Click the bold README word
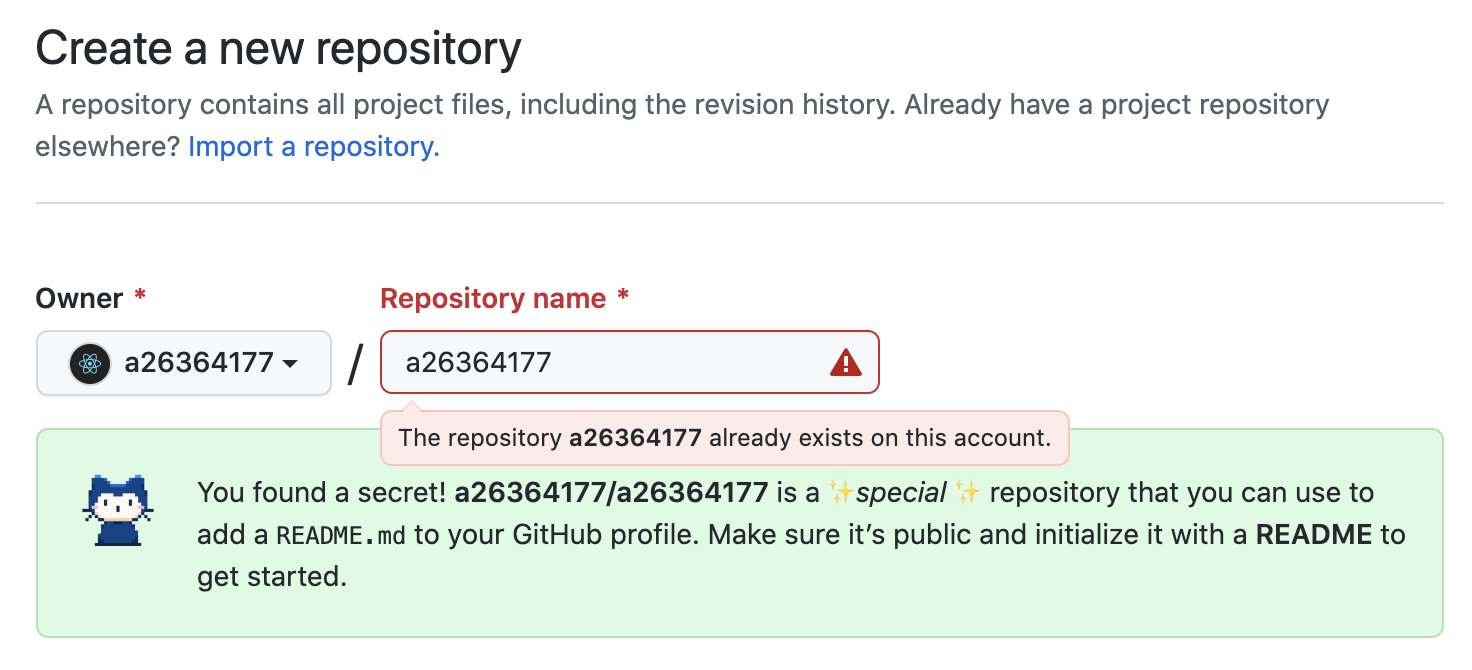This screenshot has width=1472, height=670. [x=1314, y=535]
